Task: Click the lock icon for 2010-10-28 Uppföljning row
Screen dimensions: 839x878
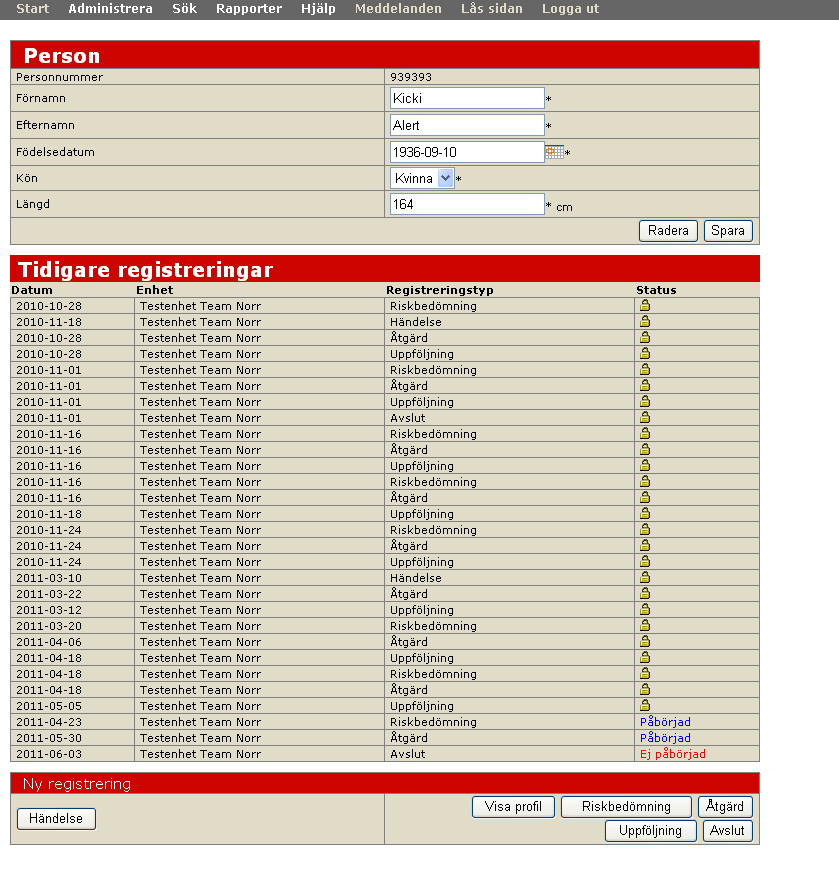Action: pyautogui.click(x=645, y=353)
